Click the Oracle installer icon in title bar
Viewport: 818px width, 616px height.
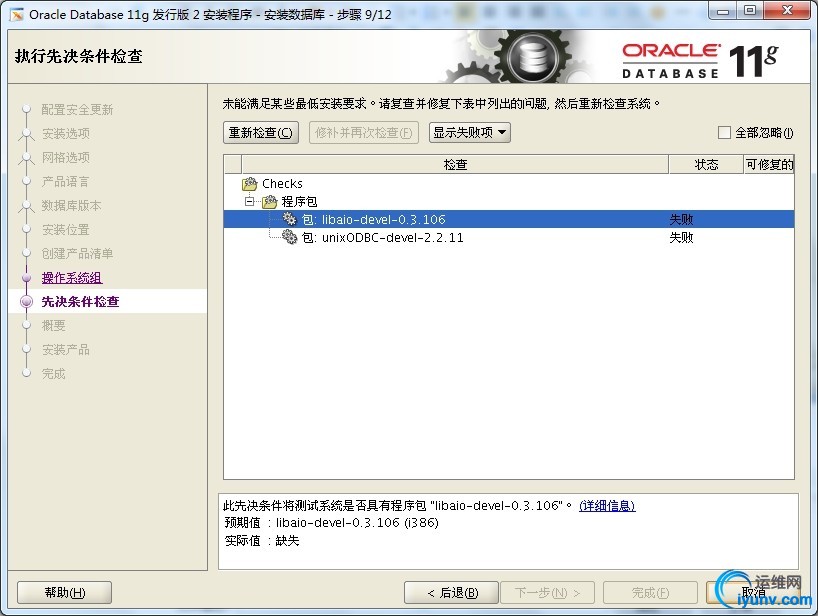(17, 15)
